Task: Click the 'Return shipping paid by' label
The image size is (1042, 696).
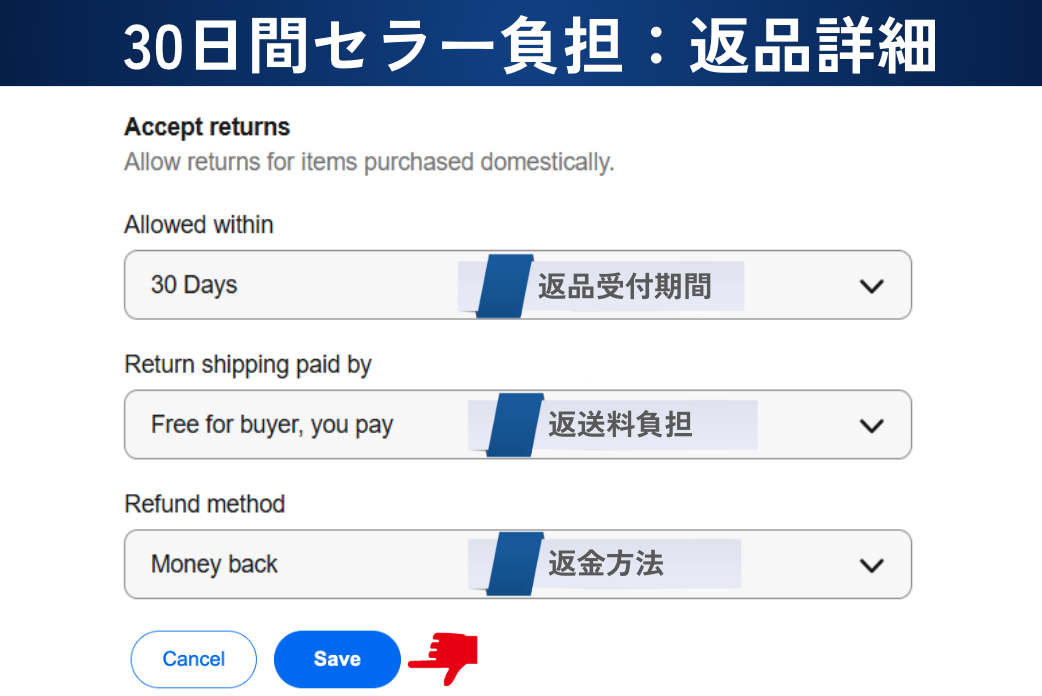Action: pyautogui.click(x=248, y=365)
